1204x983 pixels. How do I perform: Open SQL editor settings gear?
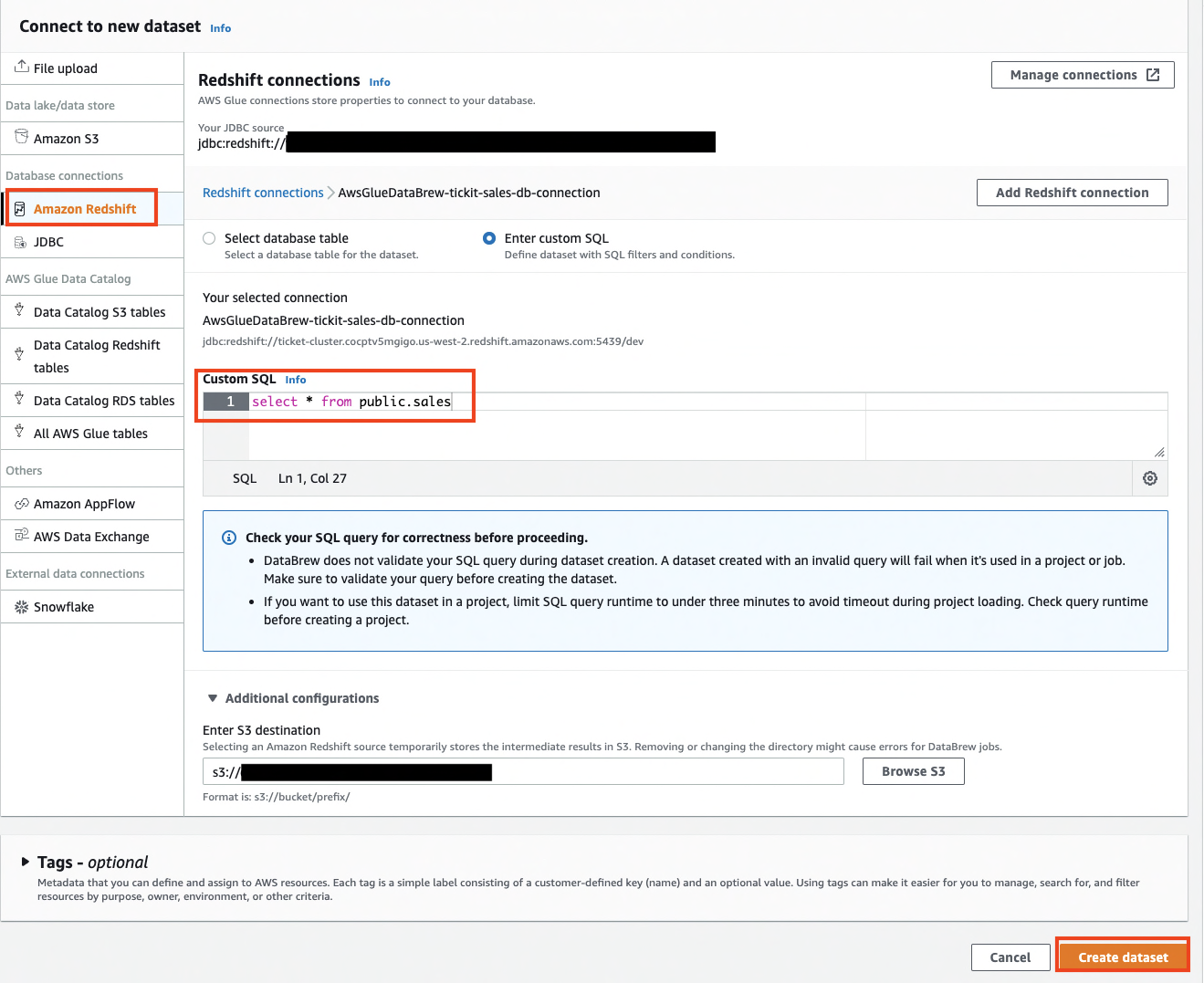tap(1150, 478)
